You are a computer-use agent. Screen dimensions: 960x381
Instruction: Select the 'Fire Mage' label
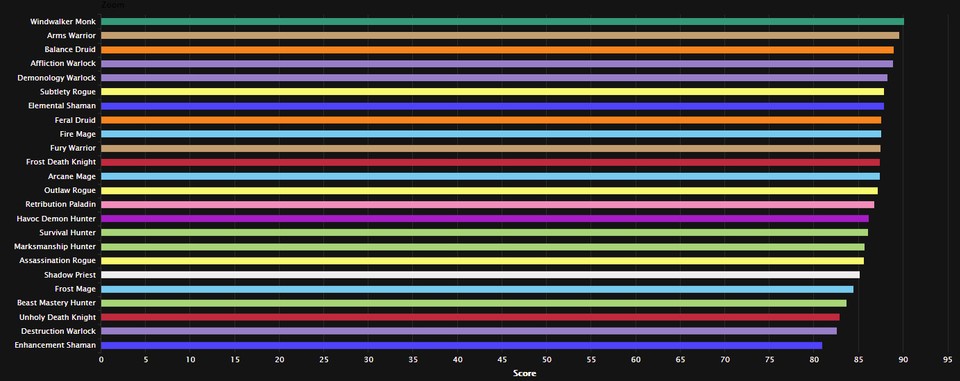[78, 134]
